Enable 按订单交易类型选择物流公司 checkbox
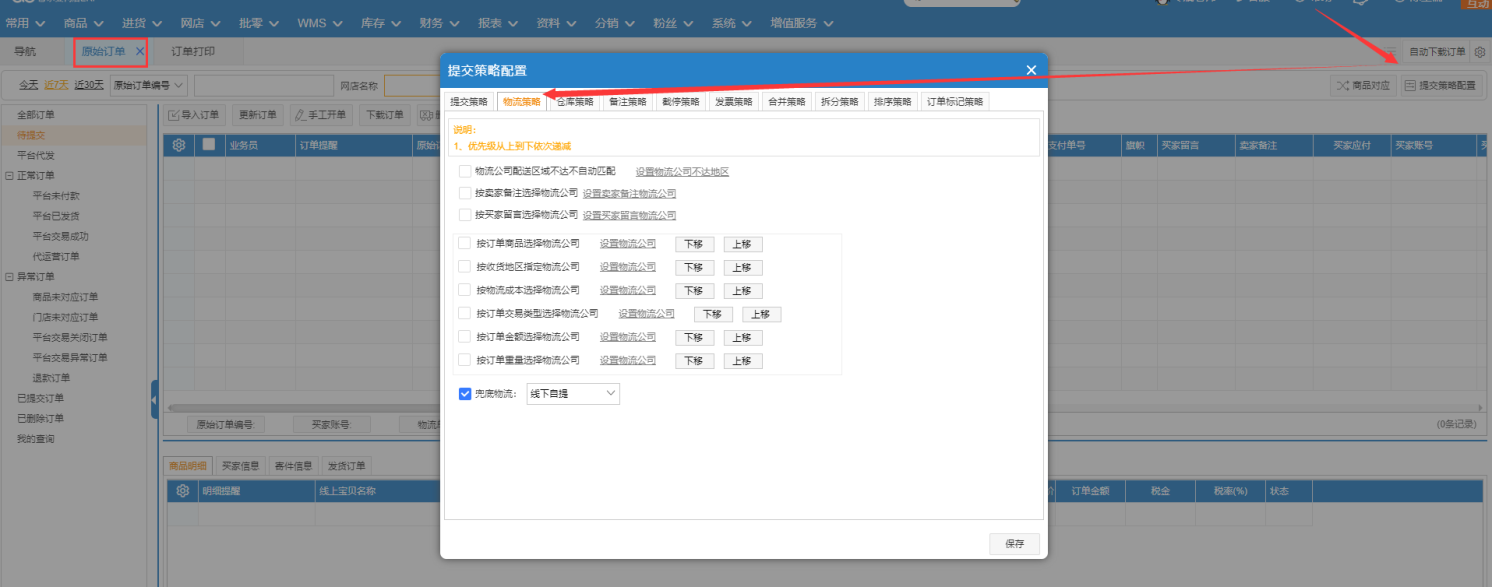1492x587 pixels. [x=464, y=314]
